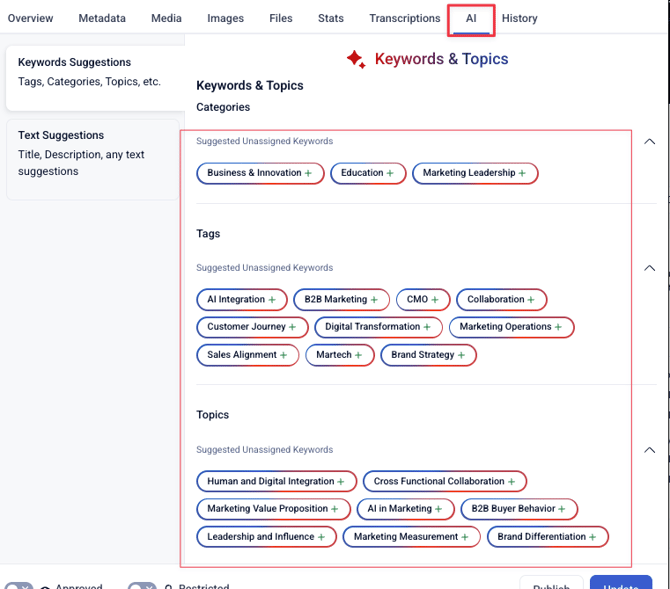The width and height of the screenshot is (670, 589).
Task: Click the plus on AI in Marketing
Action: click(438, 509)
